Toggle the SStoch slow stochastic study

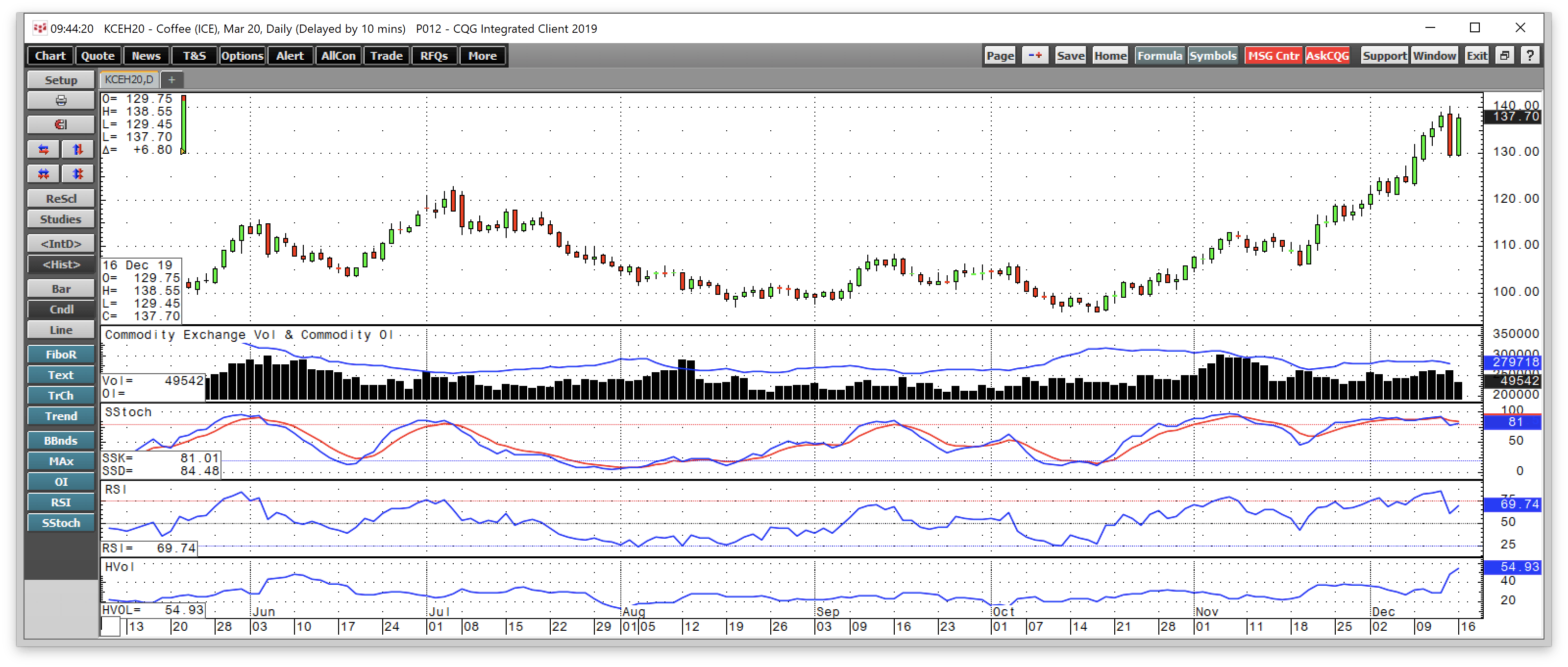pos(61,523)
